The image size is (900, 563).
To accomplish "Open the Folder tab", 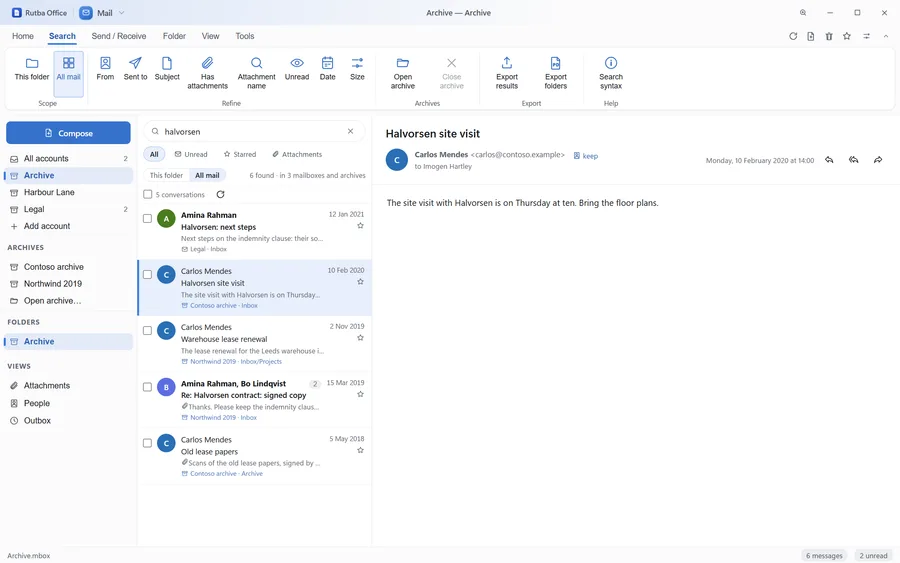I will pyautogui.click(x=174, y=36).
